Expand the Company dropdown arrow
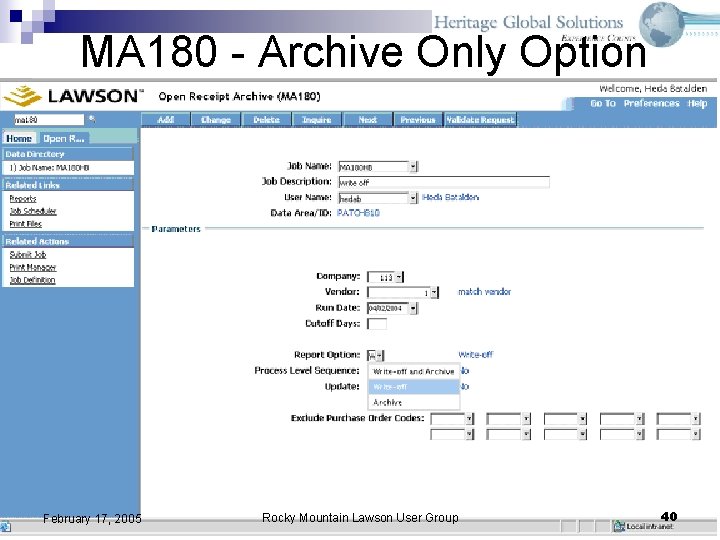This screenshot has width=720, height=540. [399, 277]
